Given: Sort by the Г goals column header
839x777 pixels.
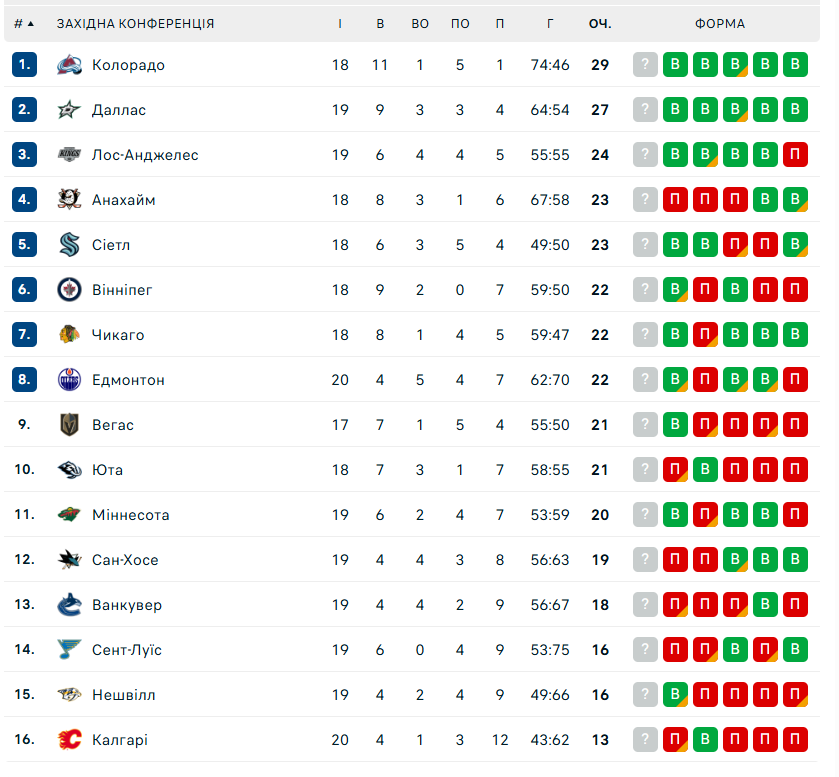Looking at the screenshot, I should click(550, 23).
